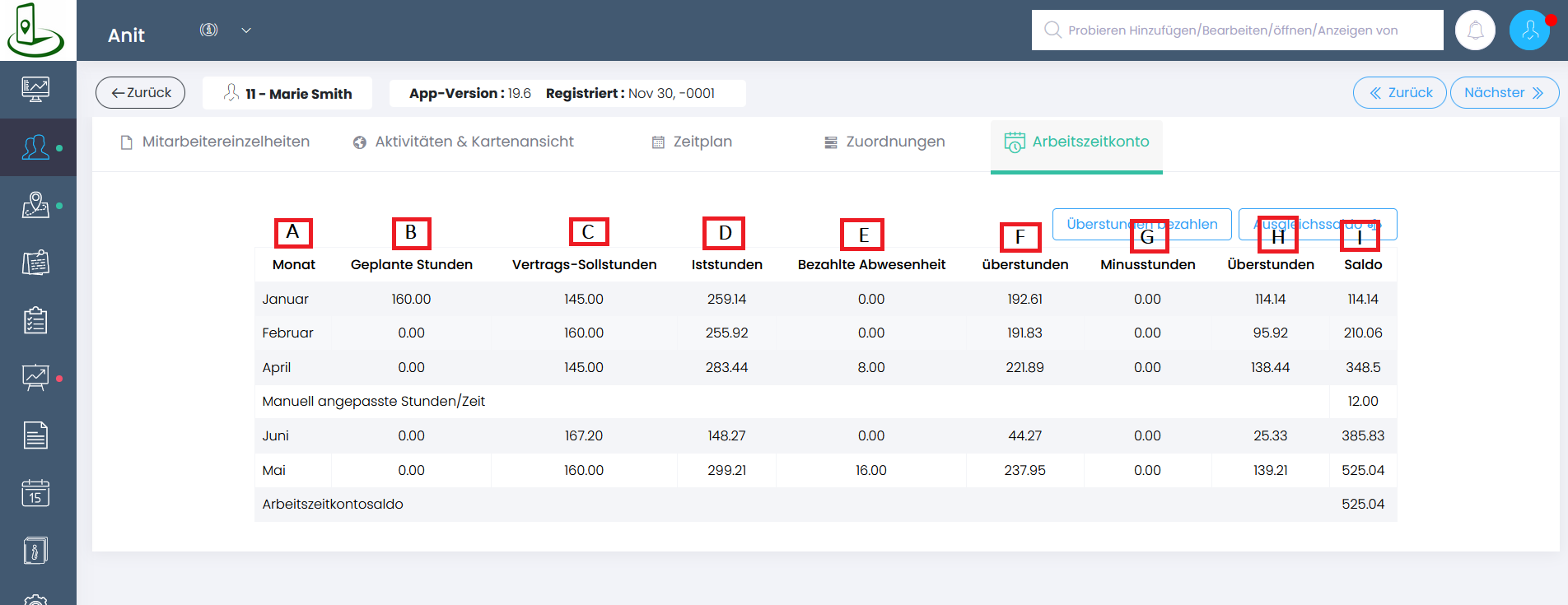This screenshot has height=605, width=1568.
Task: Click the document page icon in sidebar
Action: pyautogui.click(x=35, y=435)
